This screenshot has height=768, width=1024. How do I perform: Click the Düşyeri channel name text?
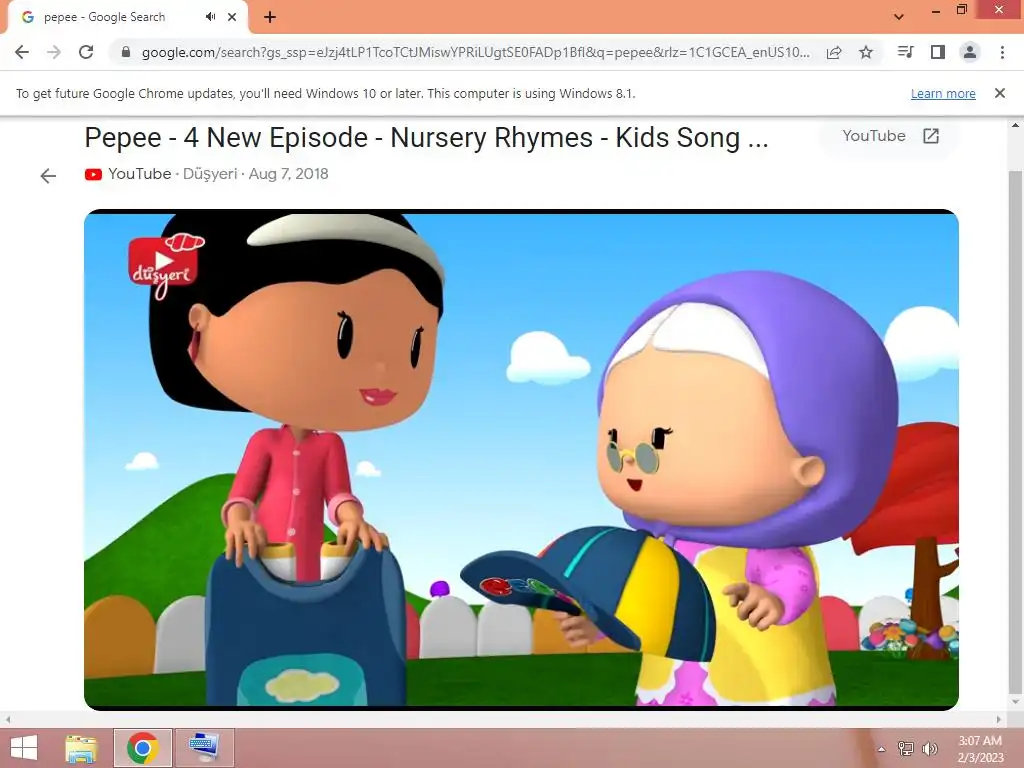point(210,174)
